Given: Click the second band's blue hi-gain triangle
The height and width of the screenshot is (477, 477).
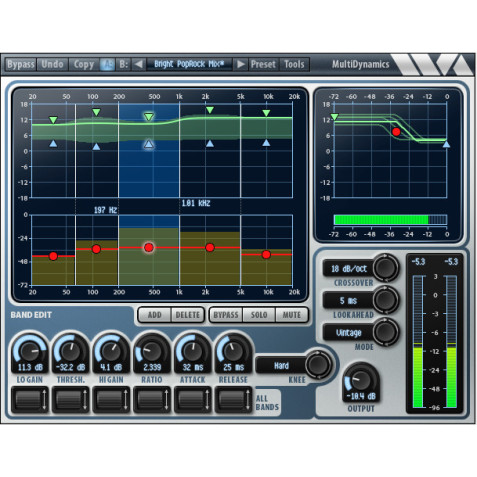Looking at the screenshot, I should coord(96,146).
